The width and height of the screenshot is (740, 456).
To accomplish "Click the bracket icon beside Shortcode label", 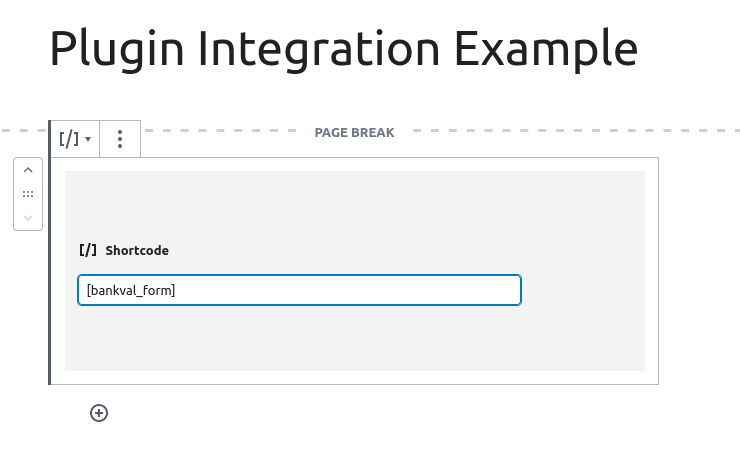I will pyautogui.click(x=88, y=250).
